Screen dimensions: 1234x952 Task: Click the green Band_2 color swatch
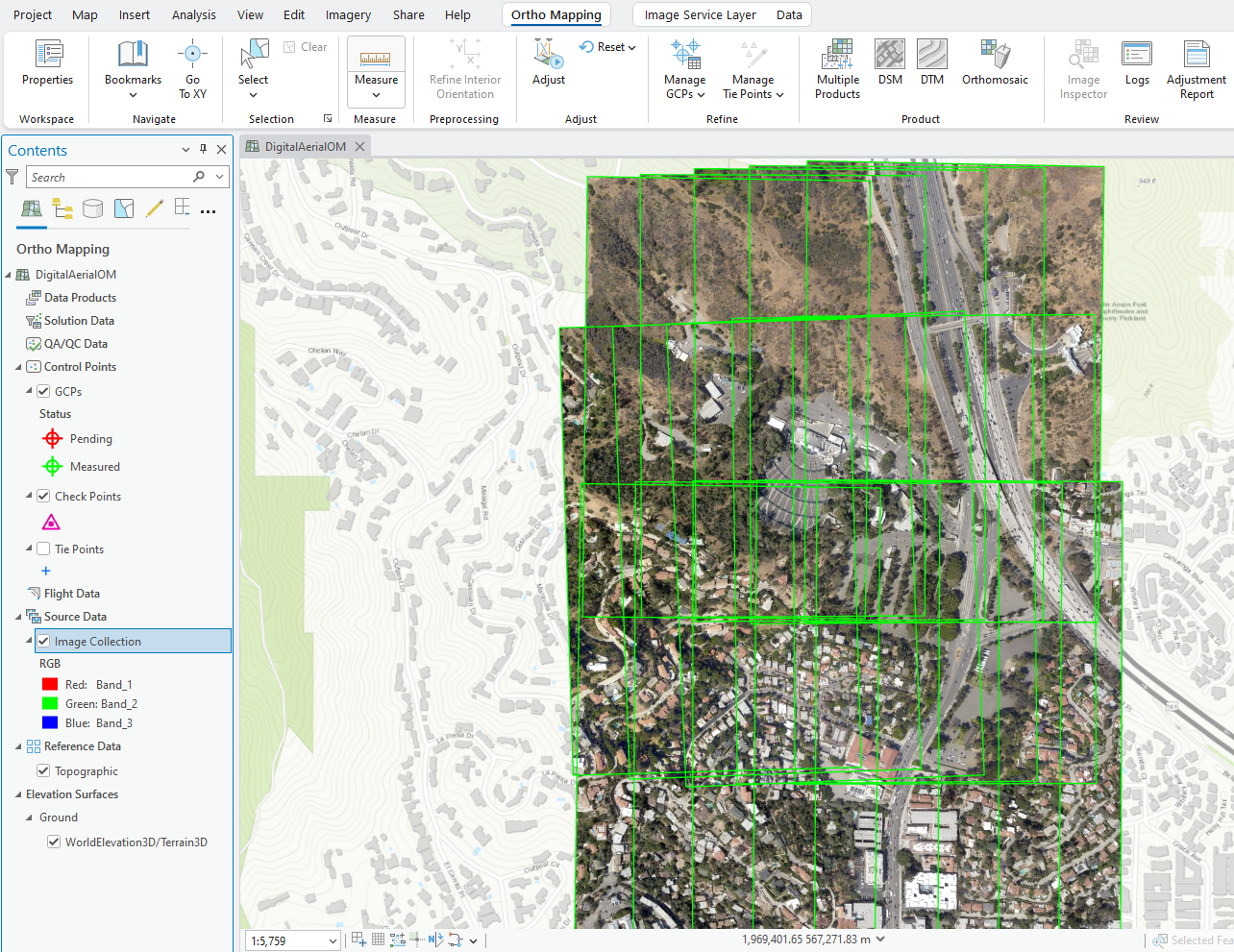click(x=50, y=703)
